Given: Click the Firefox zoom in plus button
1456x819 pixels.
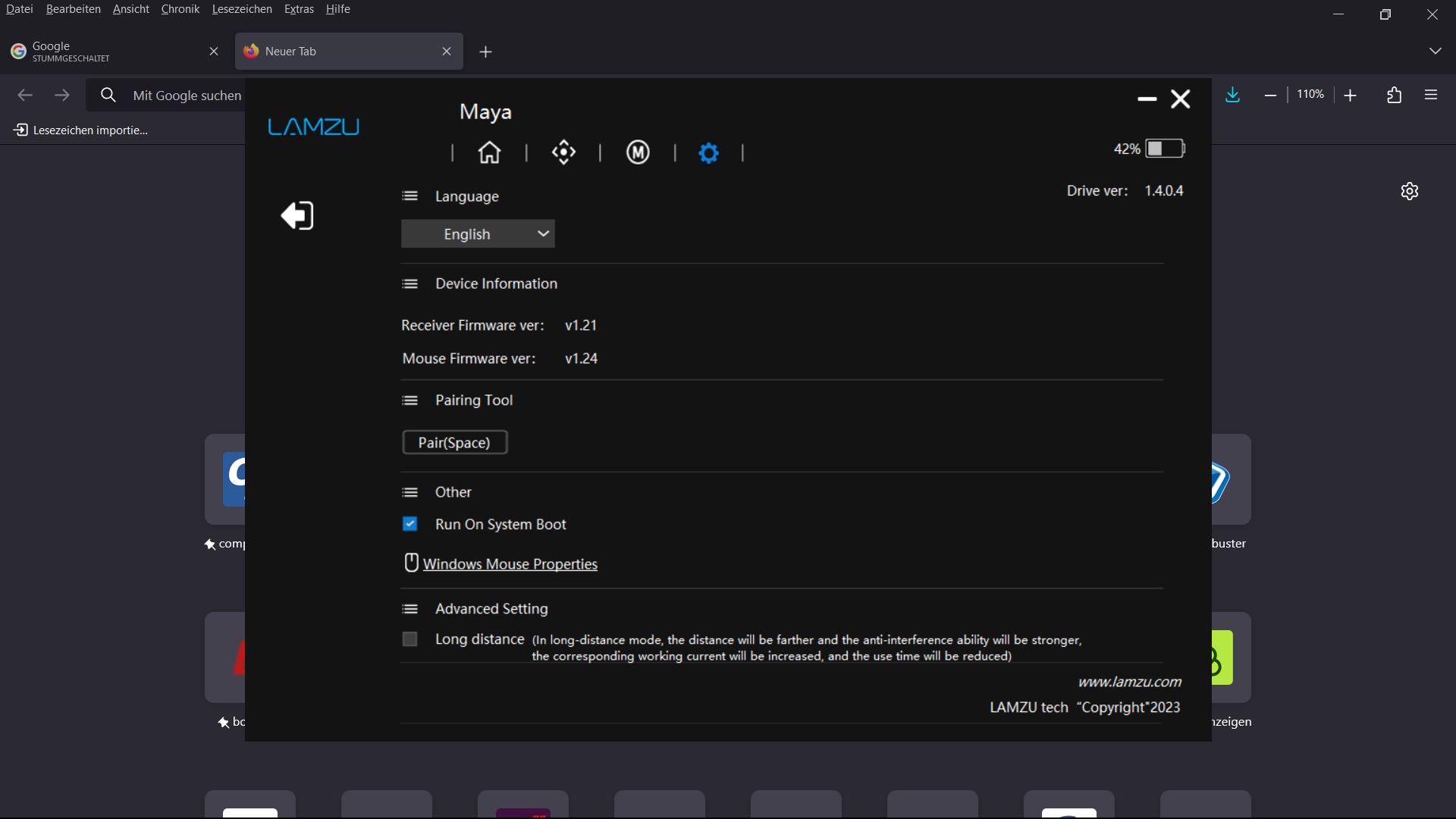Looking at the screenshot, I should [1350, 95].
